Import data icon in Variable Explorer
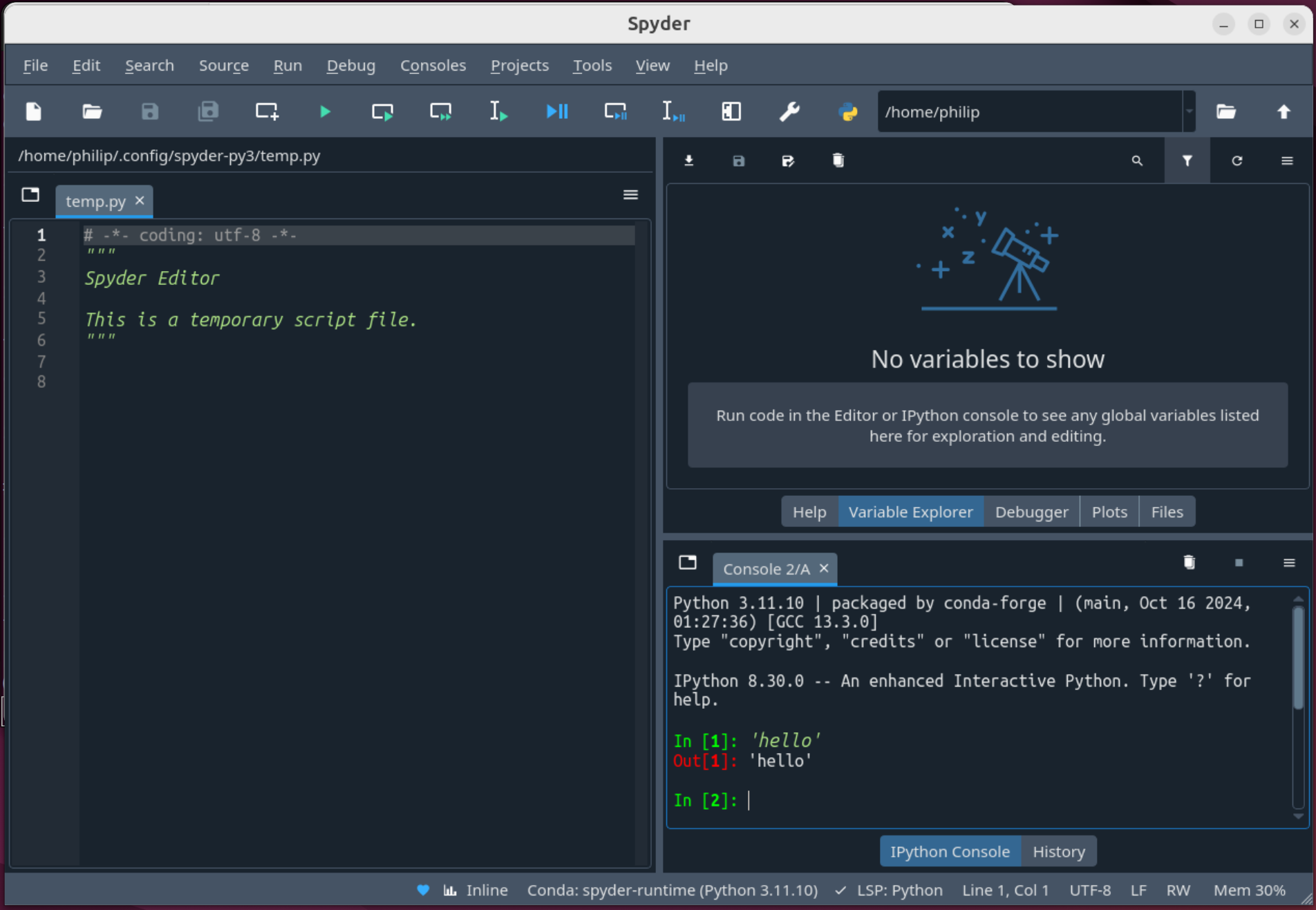The image size is (1316, 910). 689,160
